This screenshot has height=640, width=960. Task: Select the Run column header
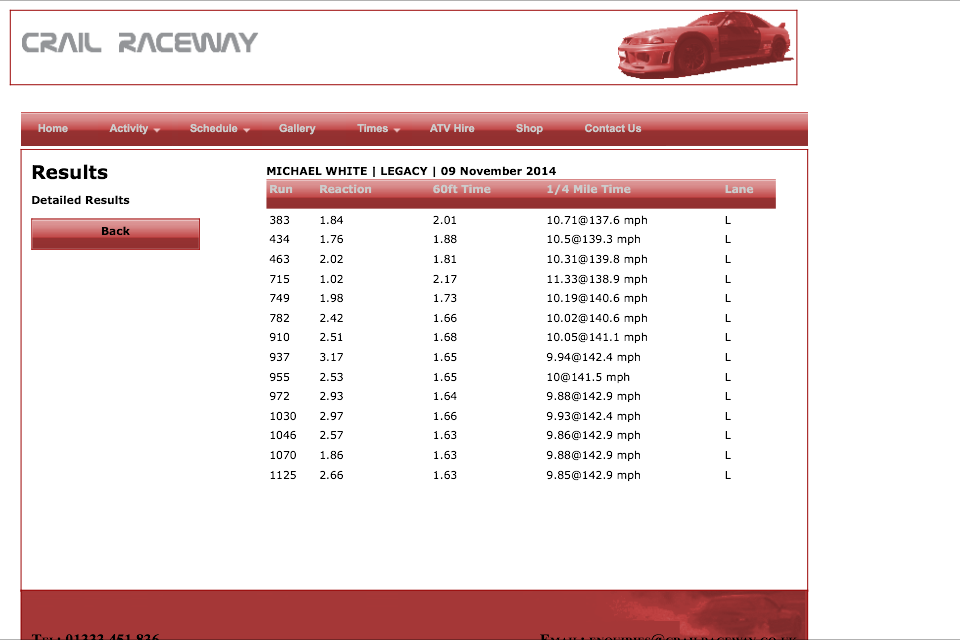pyautogui.click(x=281, y=189)
